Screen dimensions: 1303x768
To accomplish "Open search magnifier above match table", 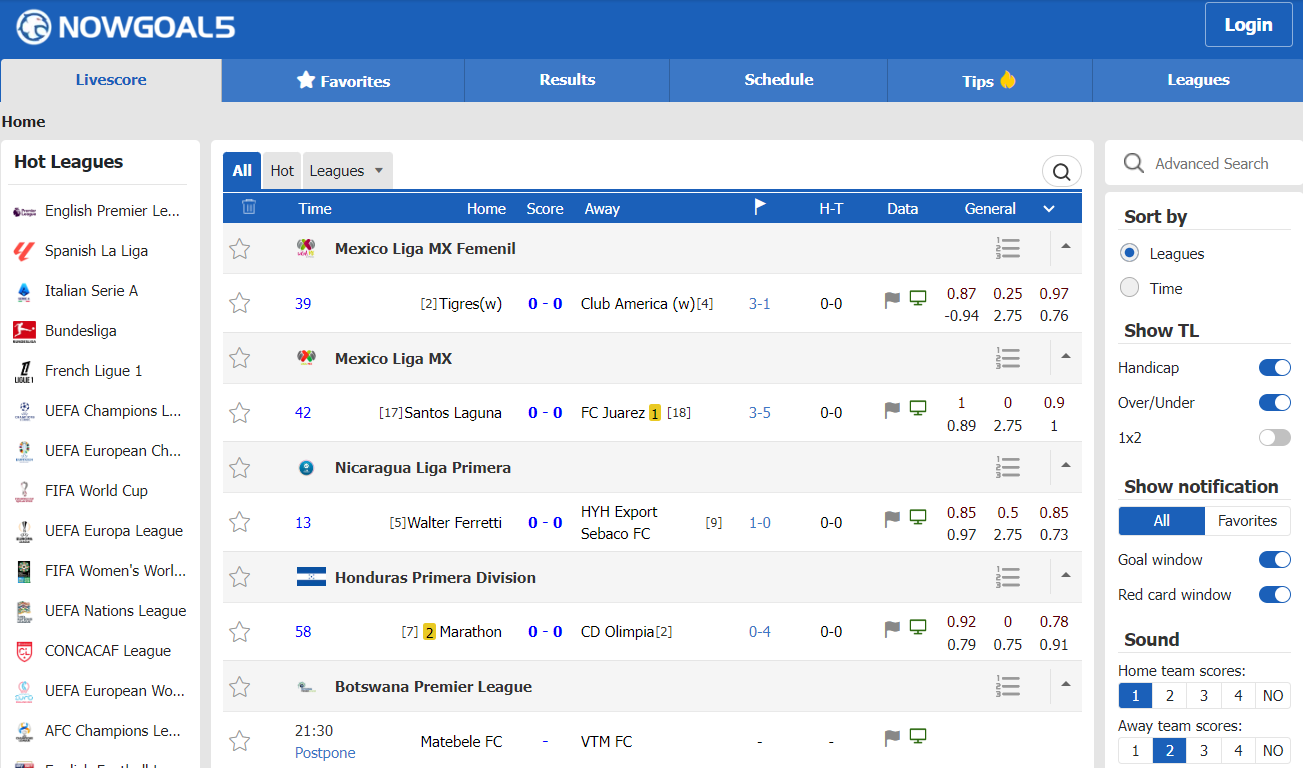I will point(1061,171).
